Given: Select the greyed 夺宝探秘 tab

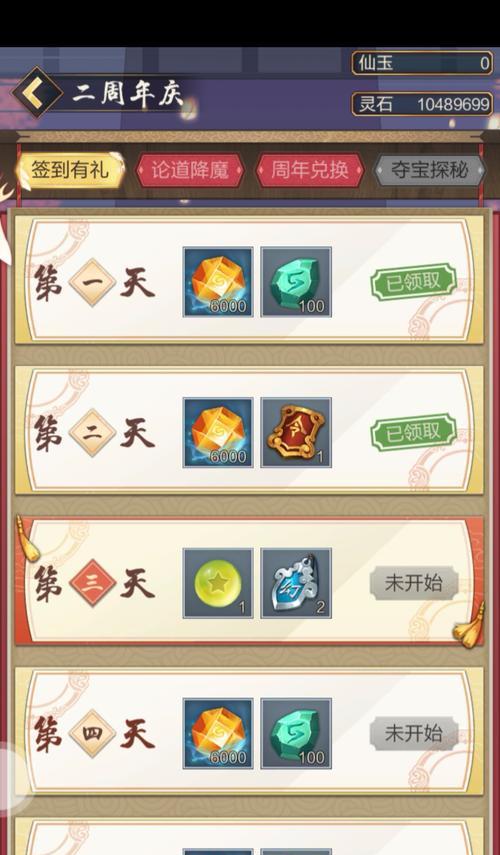Looking at the screenshot, I should pyautogui.click(x=430, y=170).
